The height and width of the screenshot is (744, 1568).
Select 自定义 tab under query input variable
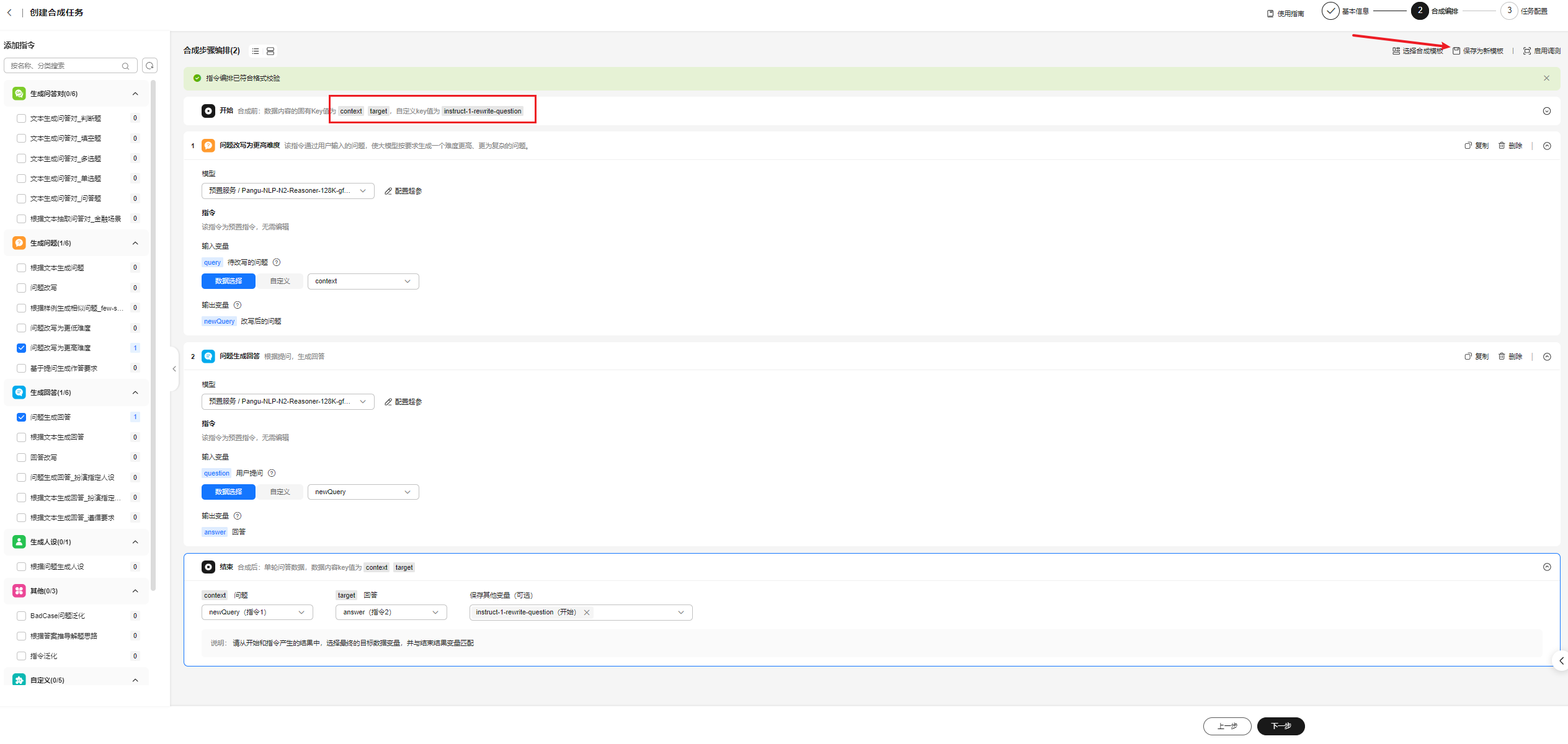click(280, 281)
